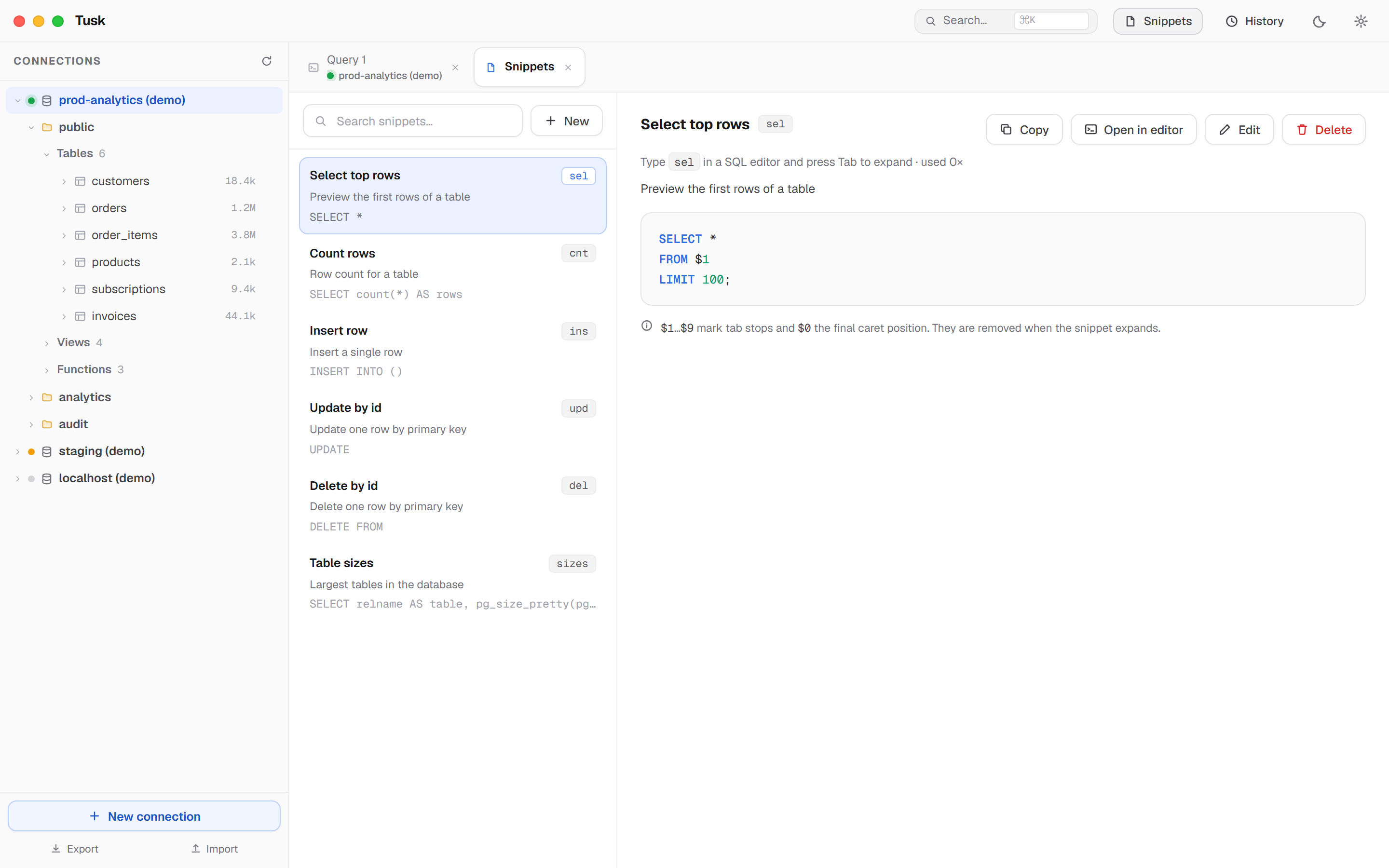Click the products table icon
This screenshot has width=1389, height=868.
click(81, 262)
